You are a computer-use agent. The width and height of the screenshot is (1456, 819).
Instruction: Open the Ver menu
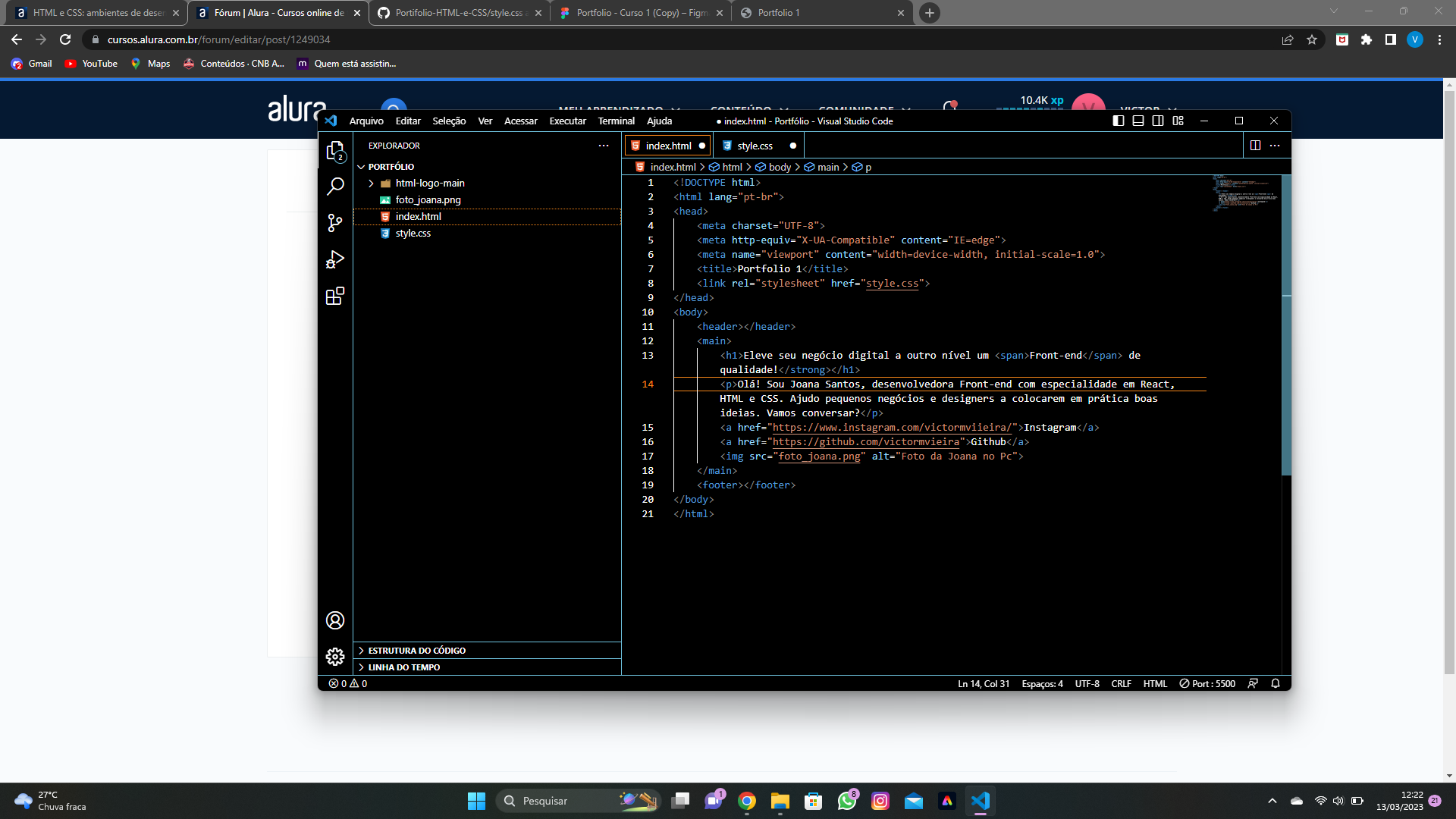click(485, 121)
